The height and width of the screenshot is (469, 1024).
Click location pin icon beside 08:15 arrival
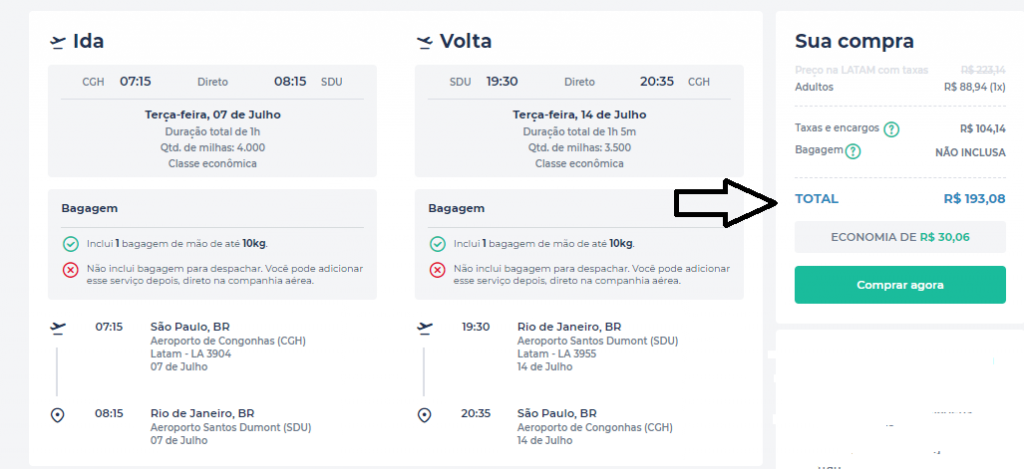tap(57, 415)
